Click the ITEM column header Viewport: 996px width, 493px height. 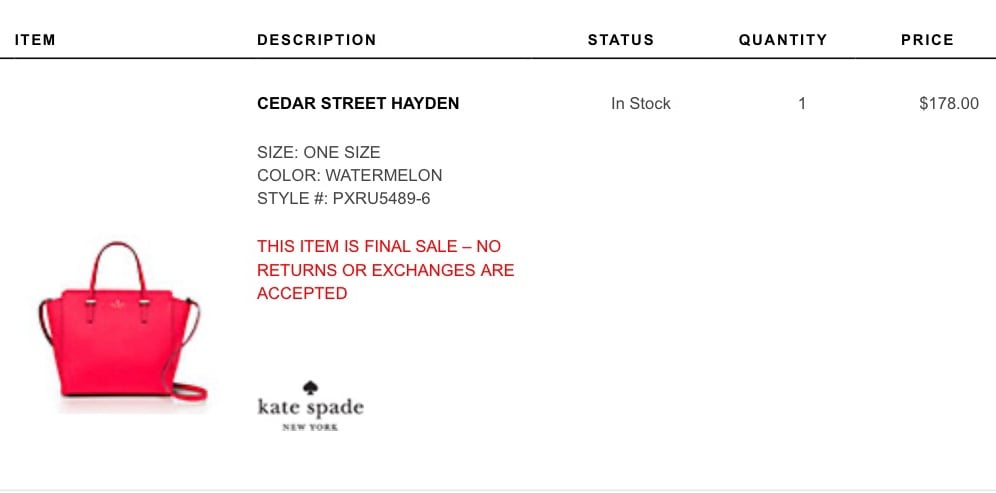(x=36, y=40)
